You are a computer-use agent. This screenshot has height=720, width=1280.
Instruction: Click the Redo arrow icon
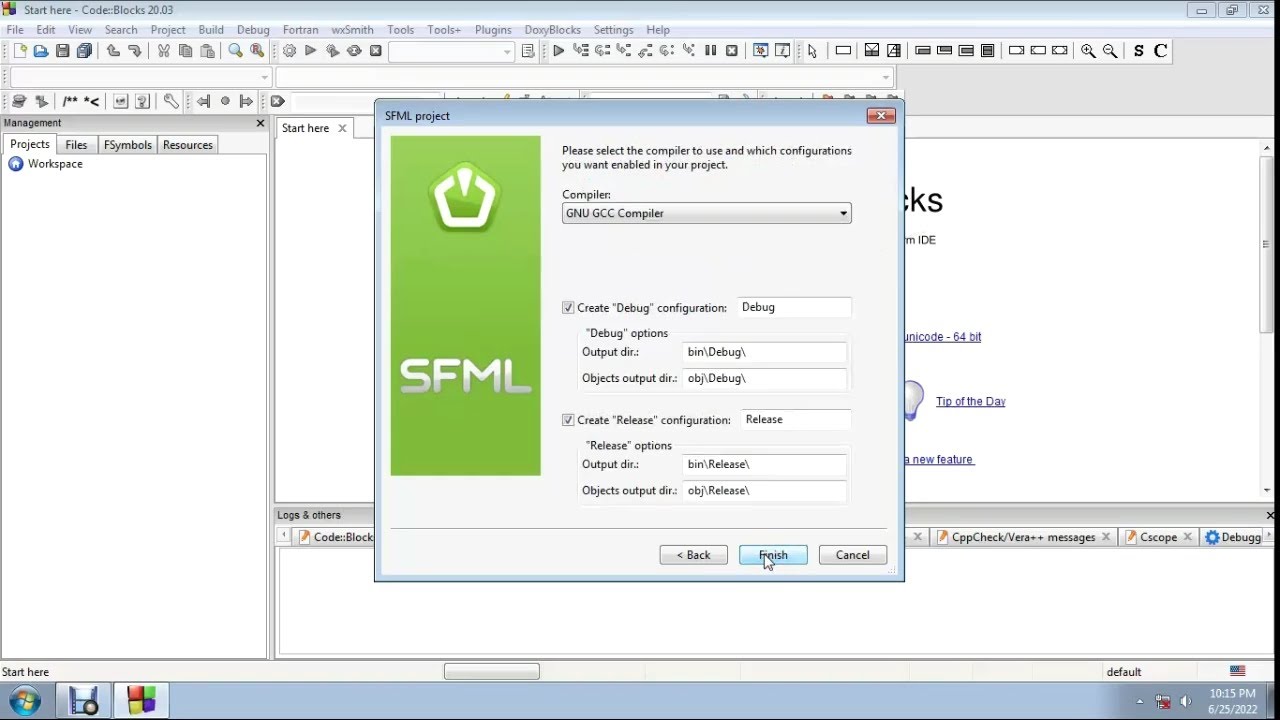(x=134, y=51)
